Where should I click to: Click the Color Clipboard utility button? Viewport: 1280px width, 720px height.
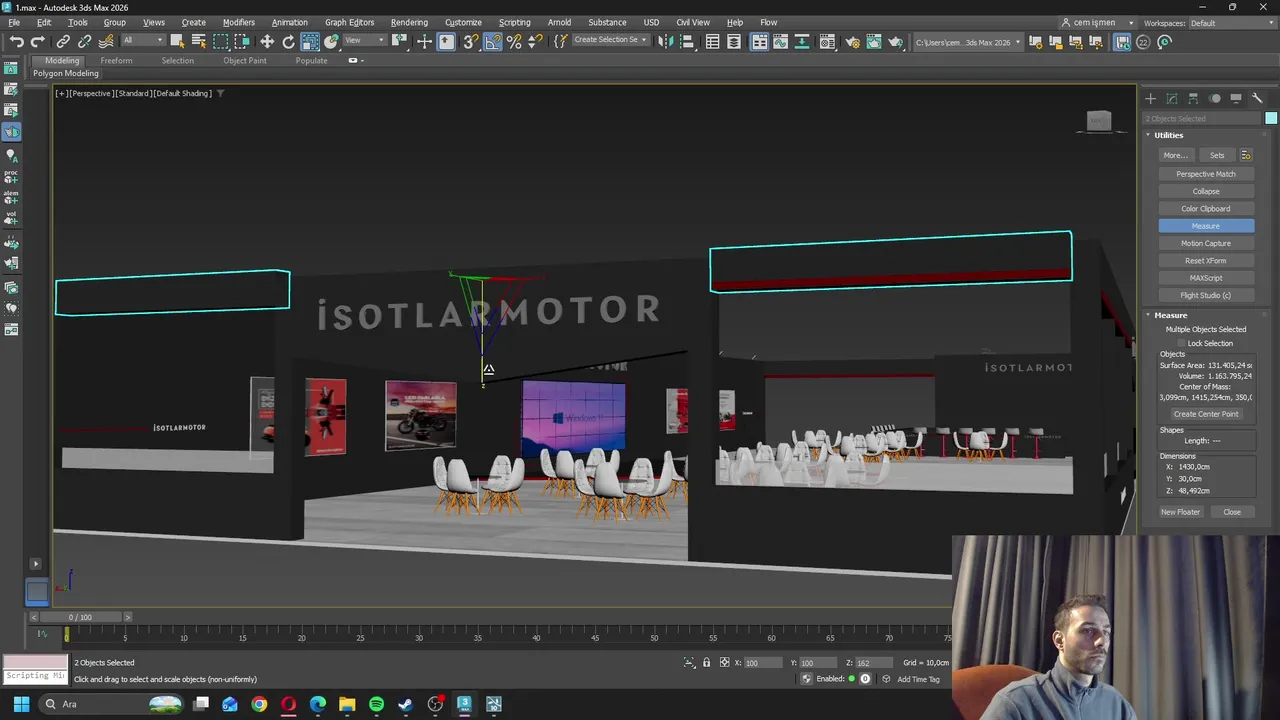(x=1206, y=209)
